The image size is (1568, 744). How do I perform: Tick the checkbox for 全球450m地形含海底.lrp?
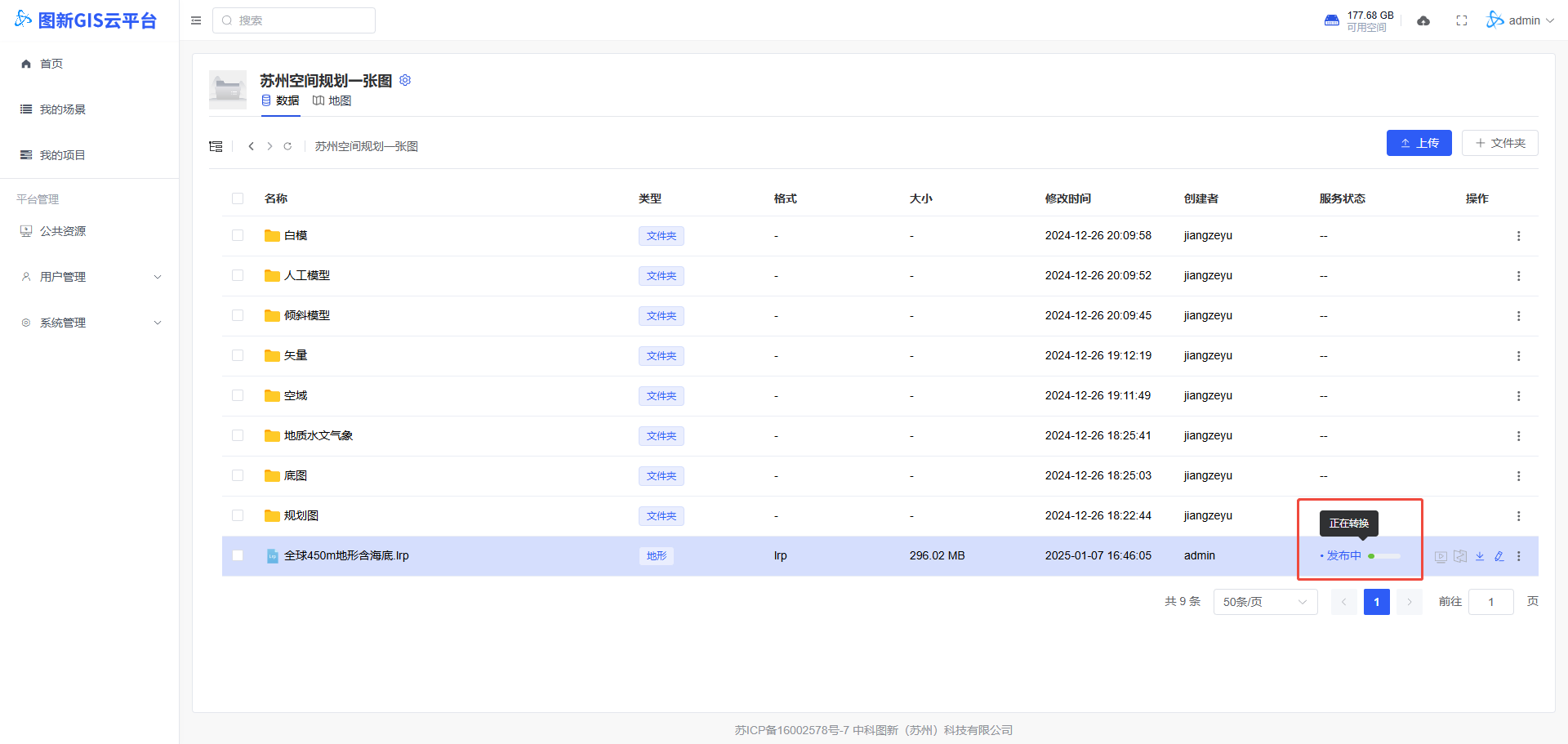pos(238,555)
